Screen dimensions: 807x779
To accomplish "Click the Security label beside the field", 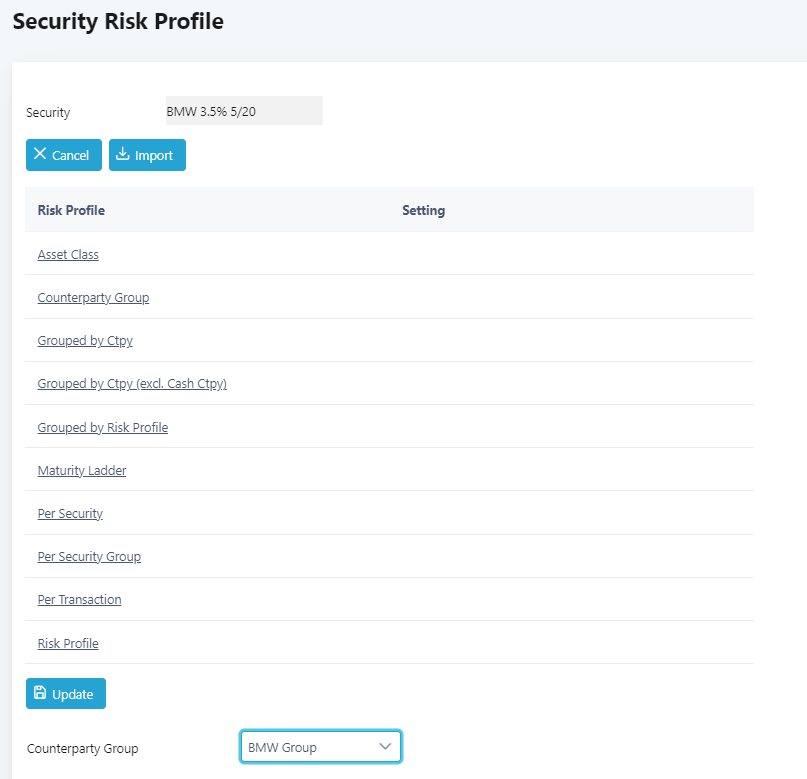I will click(x=48, y=113).
